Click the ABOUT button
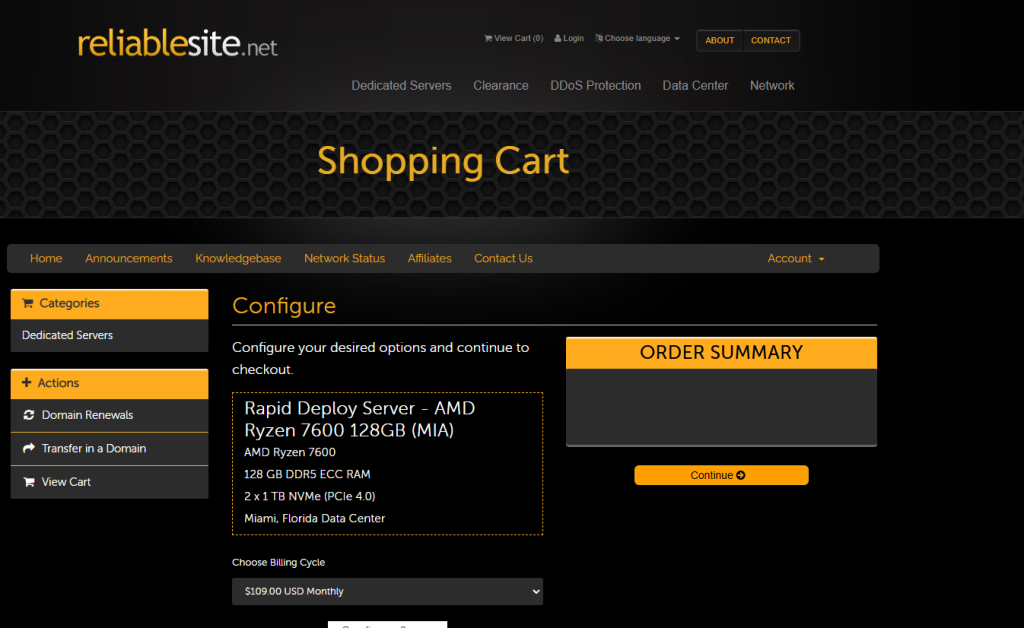The width and height of the screenshot is (1024, 628). tap(720, 40)
